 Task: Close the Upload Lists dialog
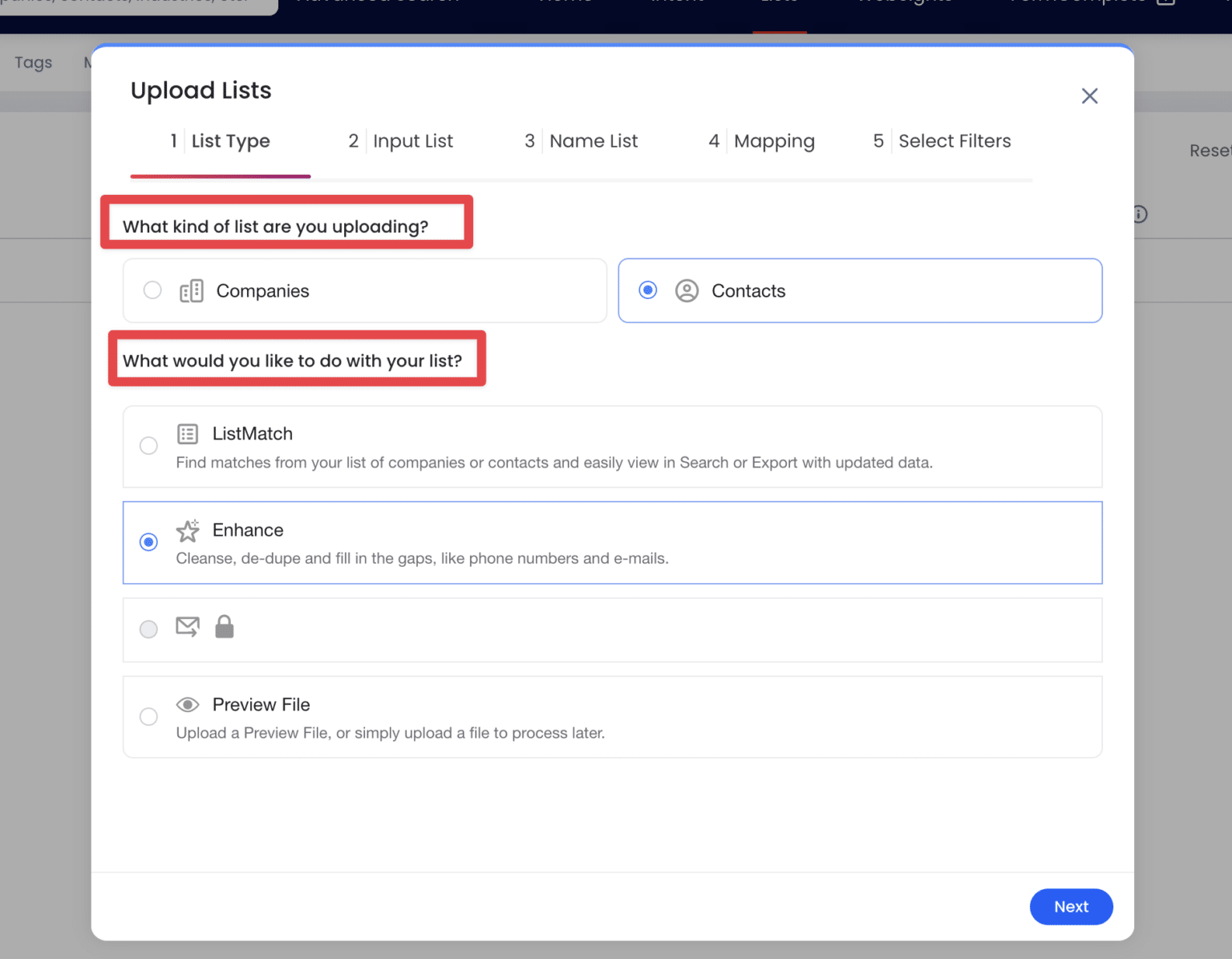pos(1089,95)
